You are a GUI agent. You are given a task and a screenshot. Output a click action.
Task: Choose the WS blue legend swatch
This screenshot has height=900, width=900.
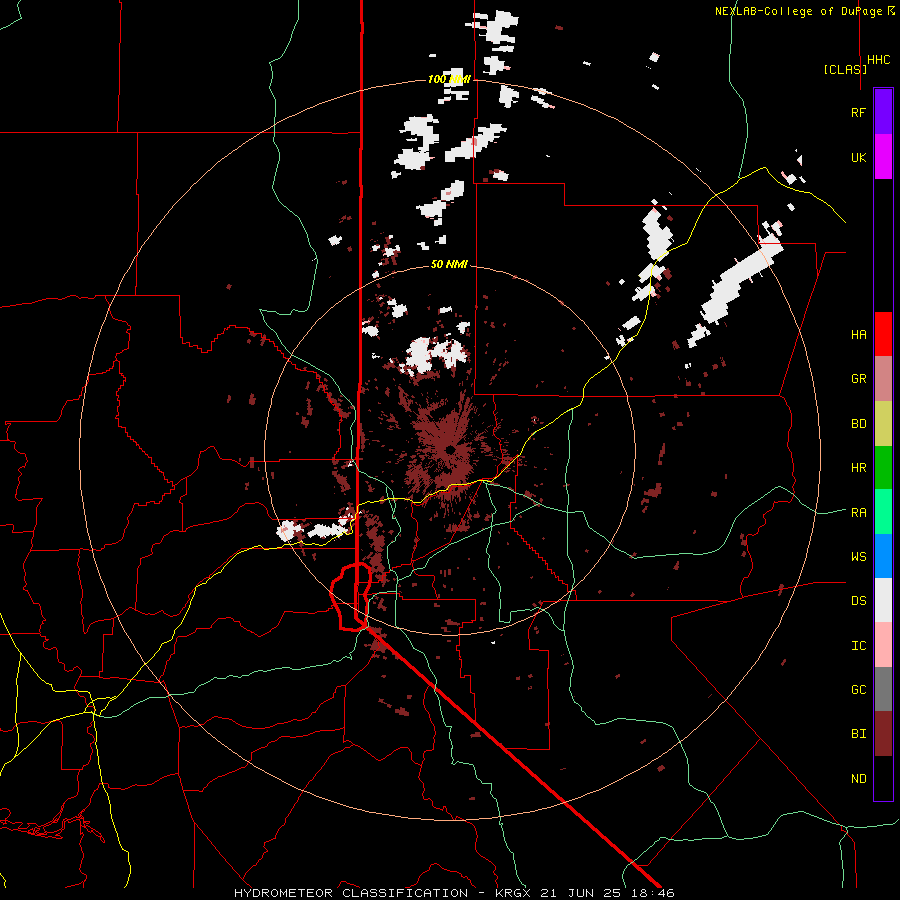click(x=883, y=556)
